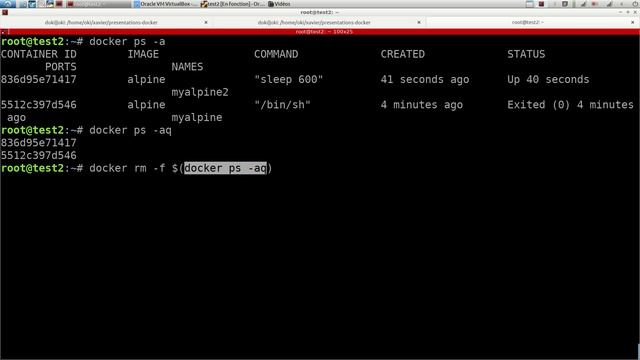
Task: Click the "Up 40 seconds" status text
Action: (548, 80)
